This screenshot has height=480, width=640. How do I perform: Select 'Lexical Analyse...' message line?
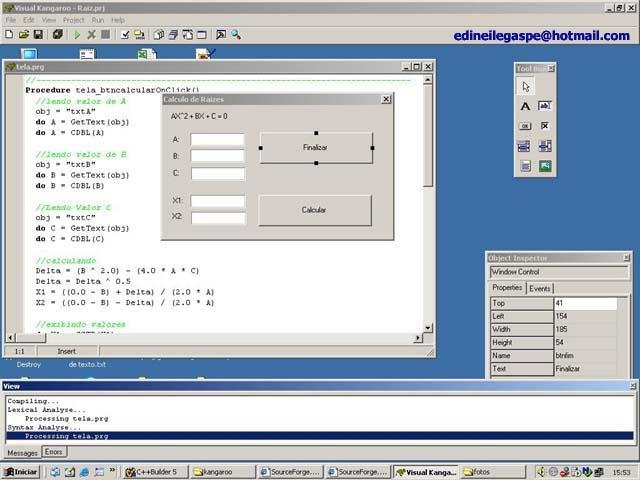point(47,410)
